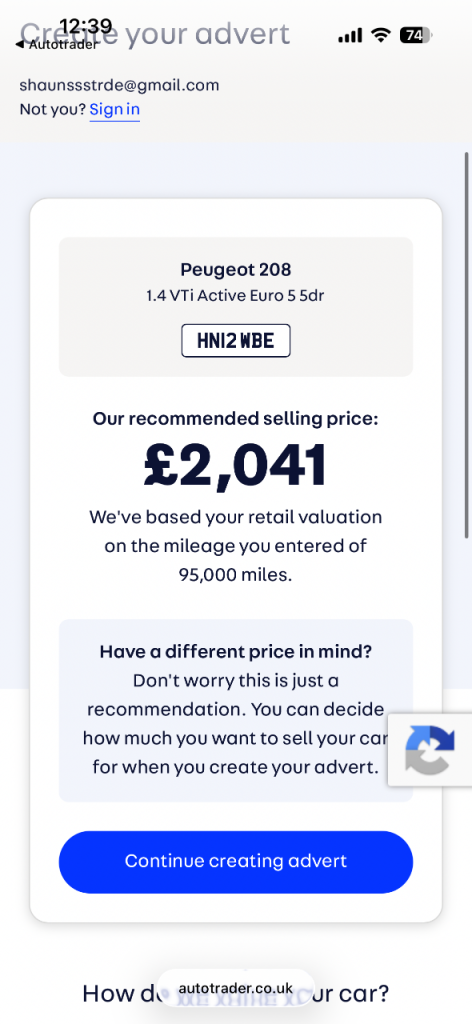This screenshot has width=472, height=1024.
Task: Tap the cellular signal bars
Action: point(350,36)
